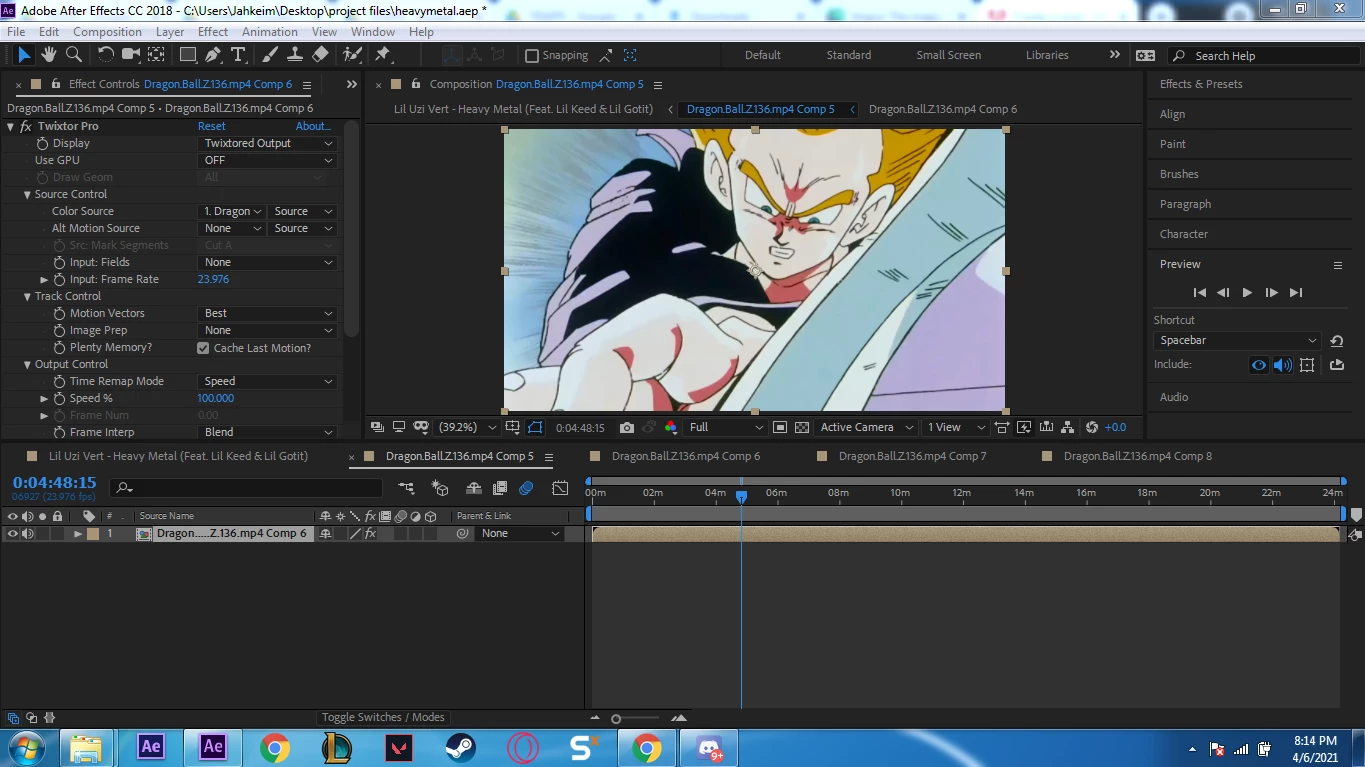Reset the Twixtor Pro effect
The height and width of the screenshot is (767, 1365).
point(211,127)
